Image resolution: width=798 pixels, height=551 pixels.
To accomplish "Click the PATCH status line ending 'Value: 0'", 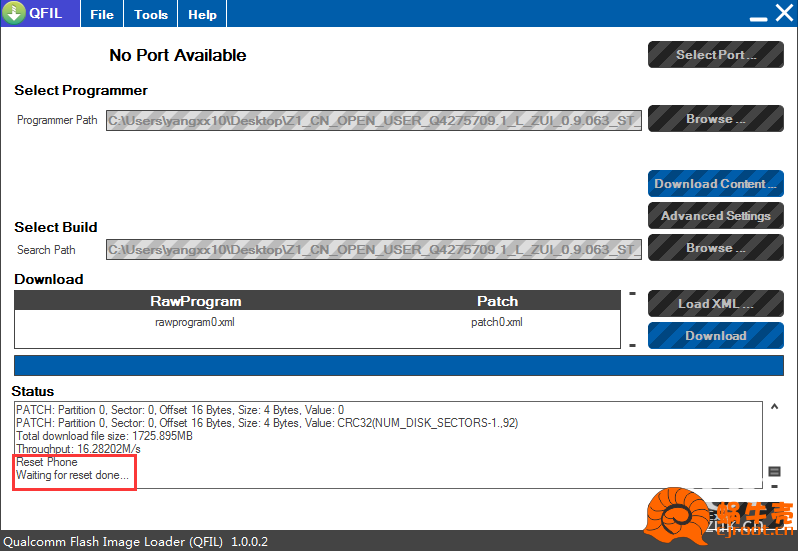I will [180, 410].
